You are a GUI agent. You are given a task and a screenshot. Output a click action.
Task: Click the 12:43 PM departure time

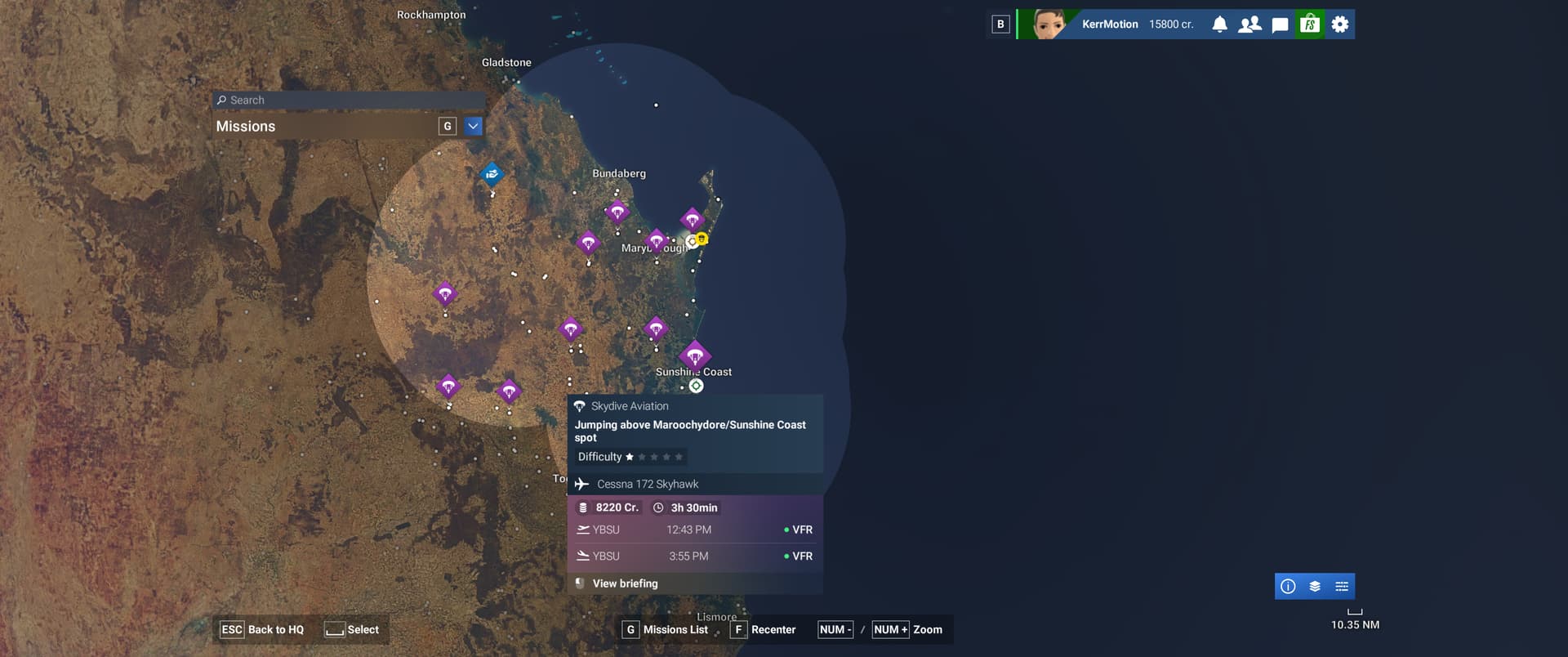[689, 530]
